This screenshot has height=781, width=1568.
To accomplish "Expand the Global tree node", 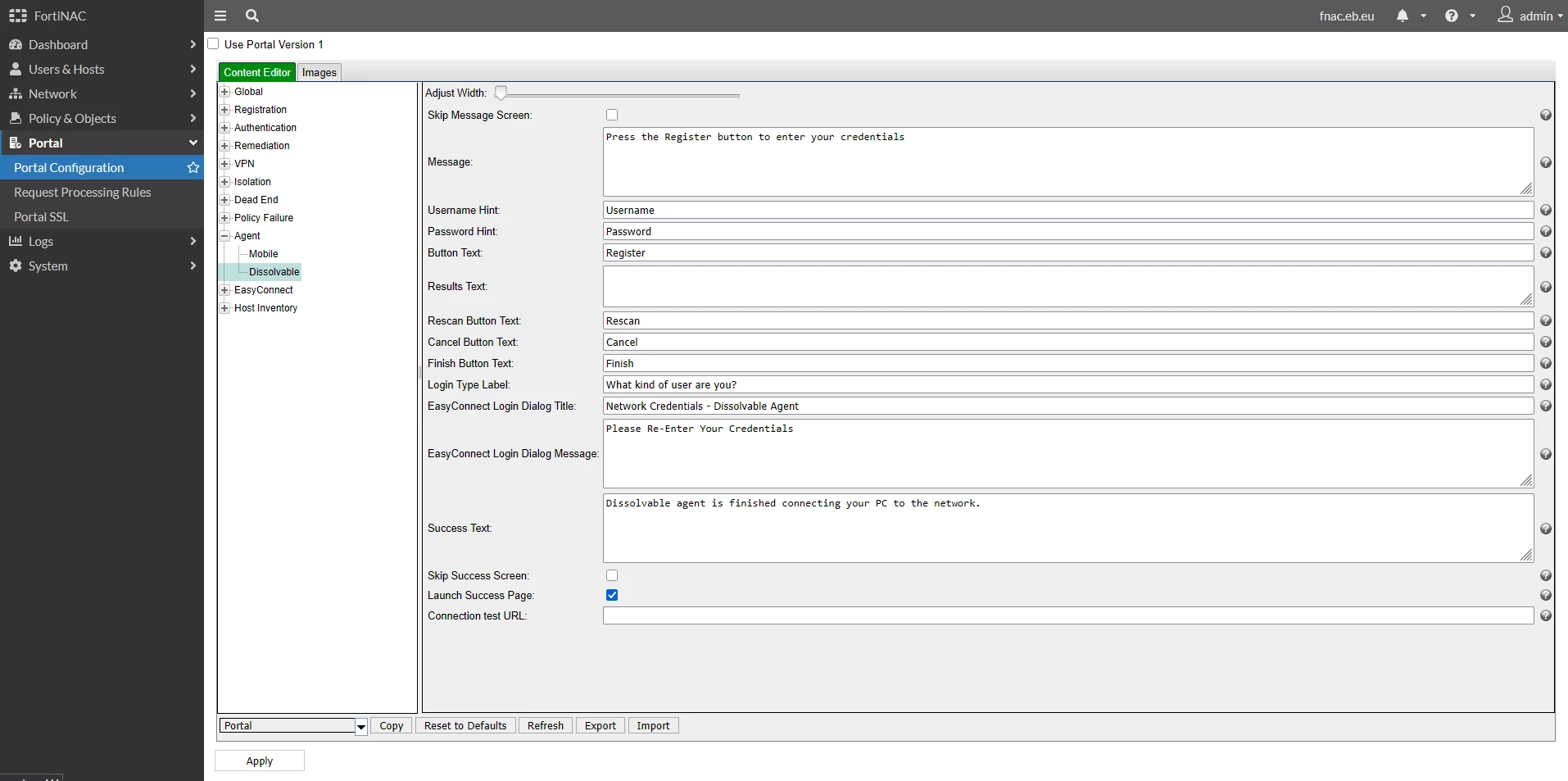I will tap(224, 92).
